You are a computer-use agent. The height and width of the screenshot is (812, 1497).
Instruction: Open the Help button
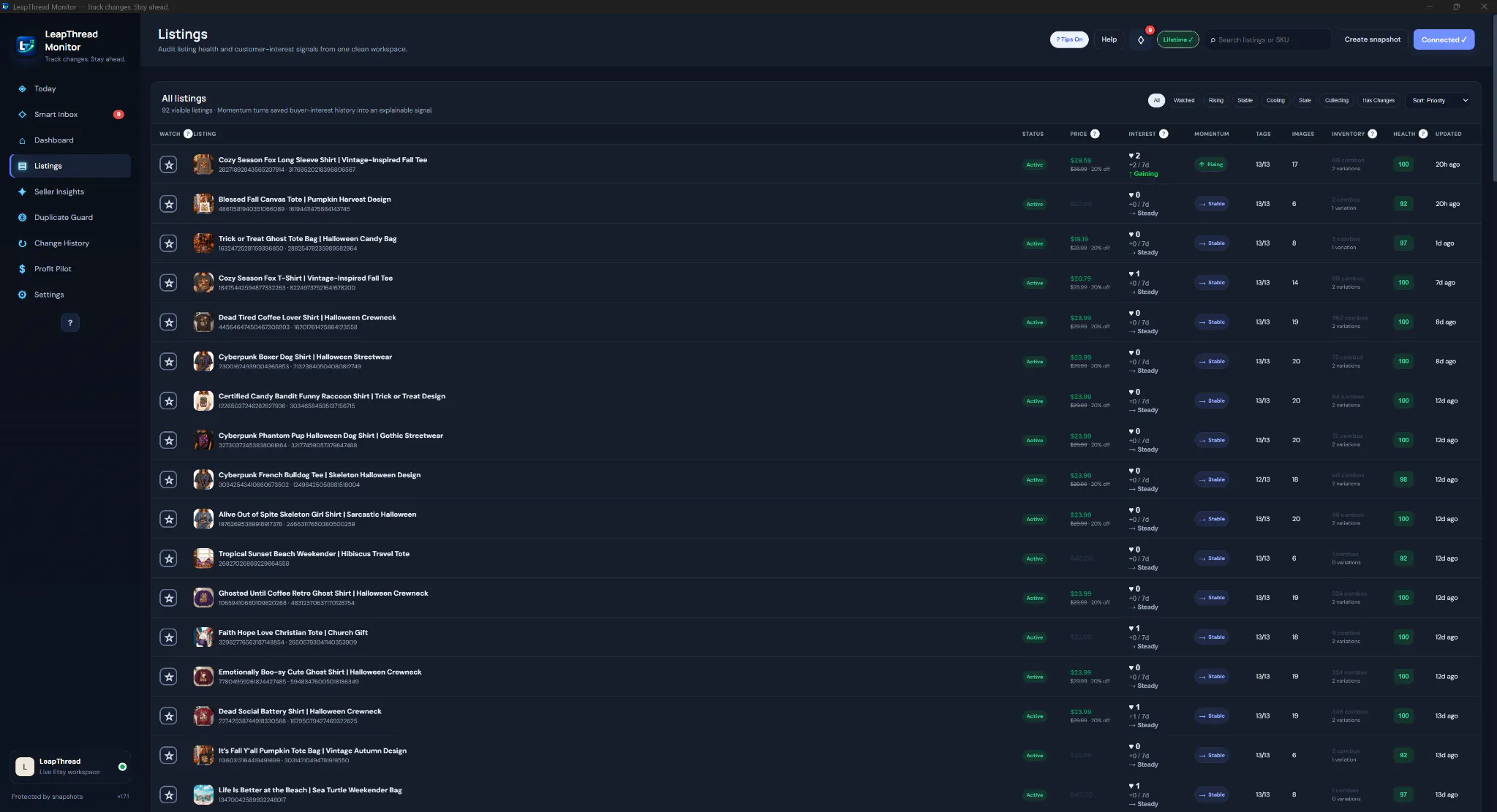[x=1109, y=39]
